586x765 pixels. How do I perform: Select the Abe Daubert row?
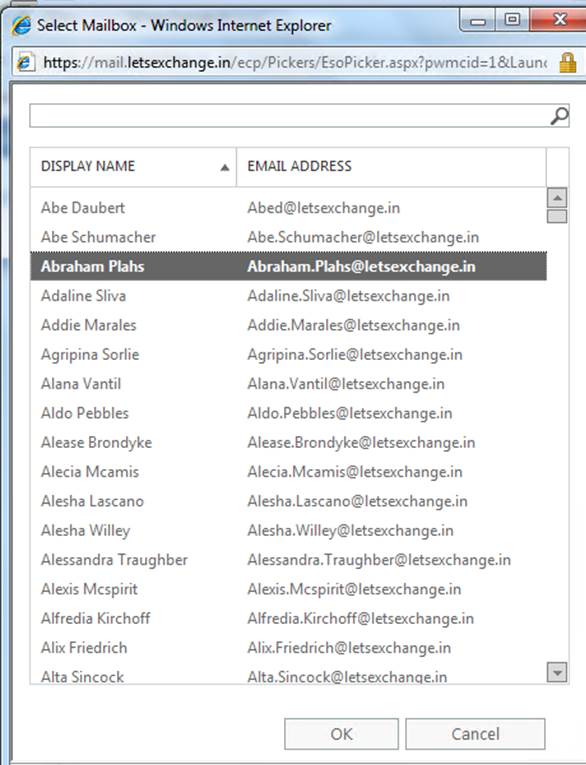(288, 208)
